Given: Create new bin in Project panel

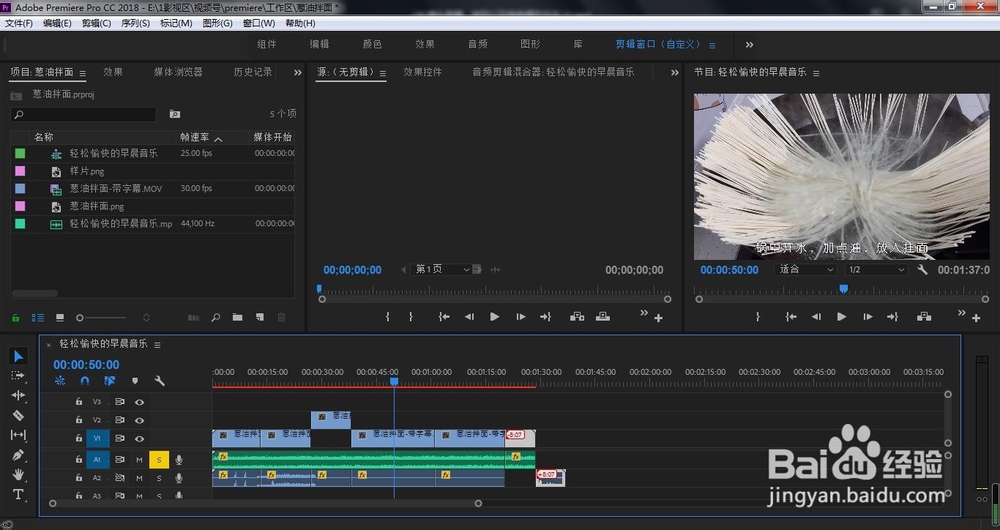Looking at the screenshot, I should tap(237, 317).
